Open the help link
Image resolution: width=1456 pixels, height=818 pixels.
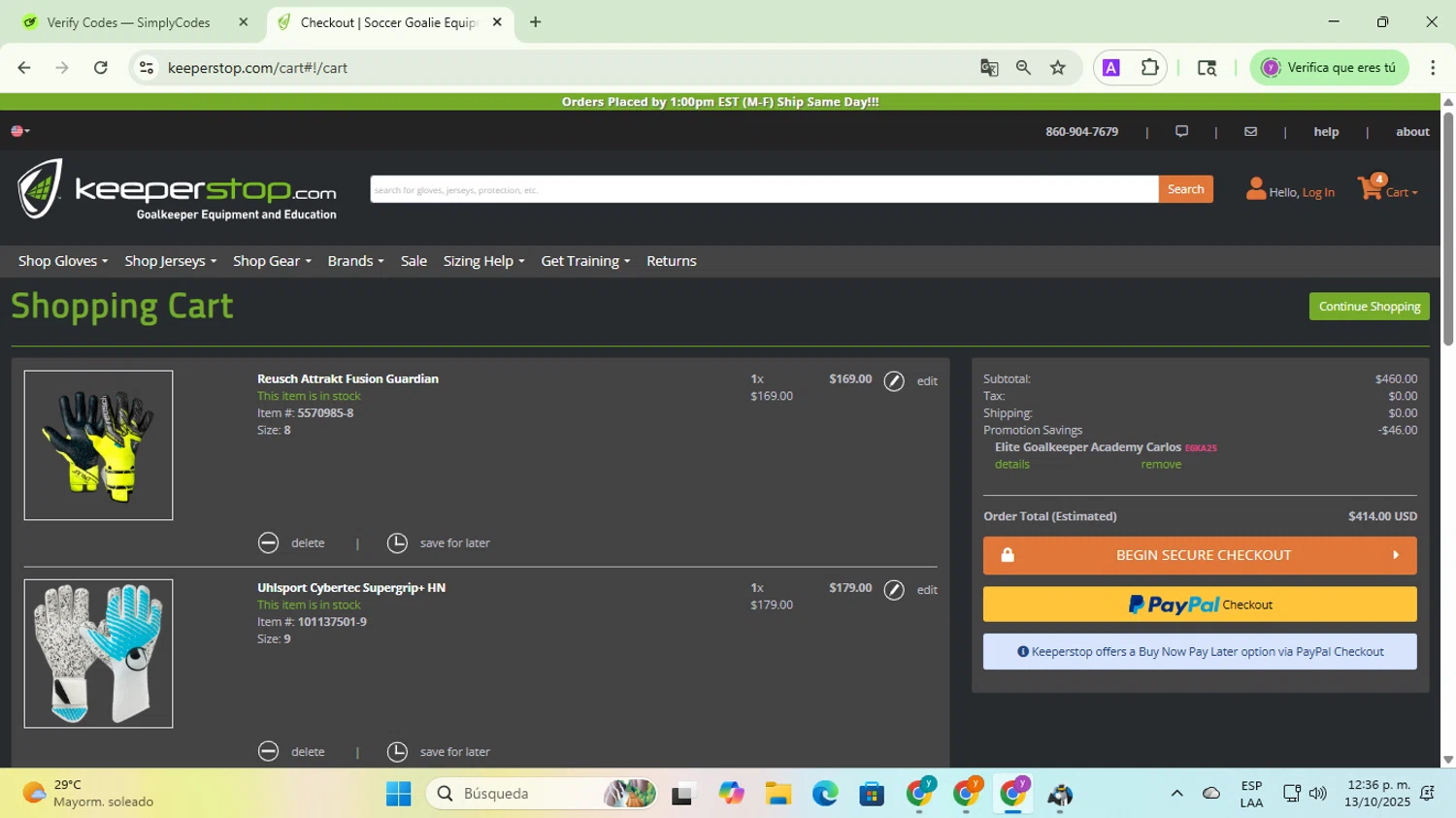1326,132
